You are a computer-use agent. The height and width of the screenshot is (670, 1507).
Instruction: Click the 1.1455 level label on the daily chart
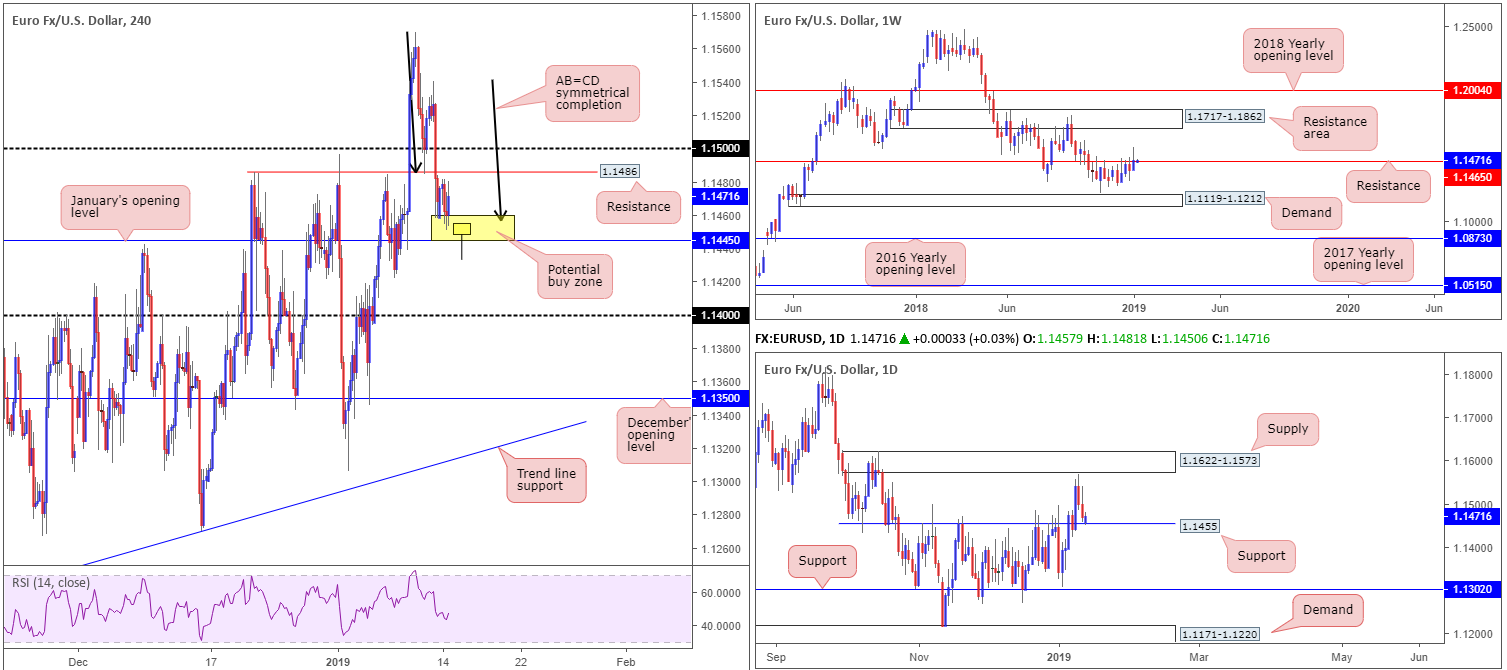(1200, 525)
